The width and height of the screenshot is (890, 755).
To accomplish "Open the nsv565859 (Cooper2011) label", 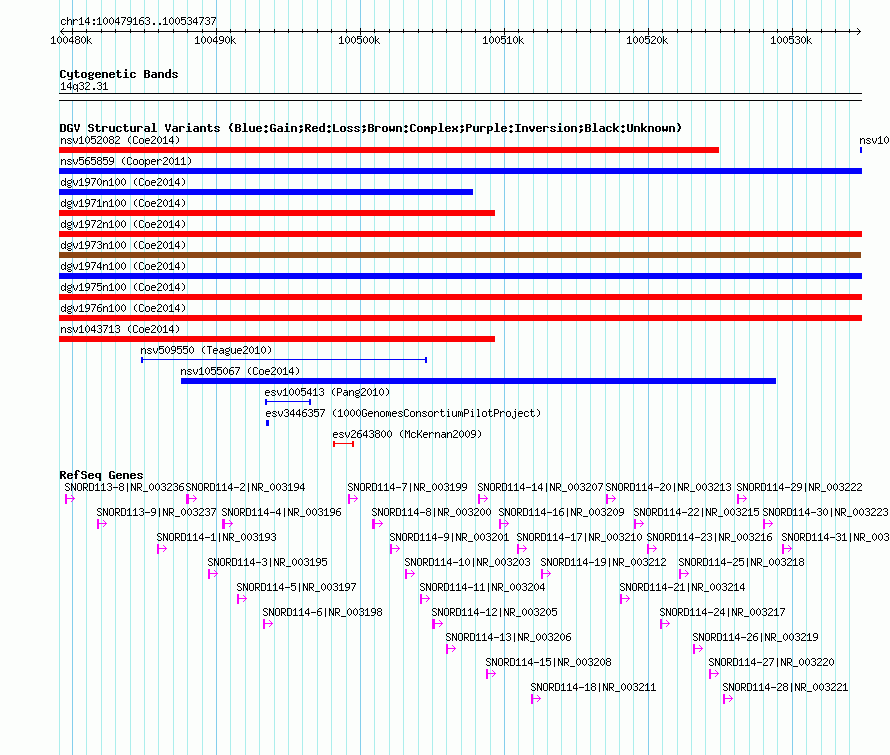I will [126, 161].
